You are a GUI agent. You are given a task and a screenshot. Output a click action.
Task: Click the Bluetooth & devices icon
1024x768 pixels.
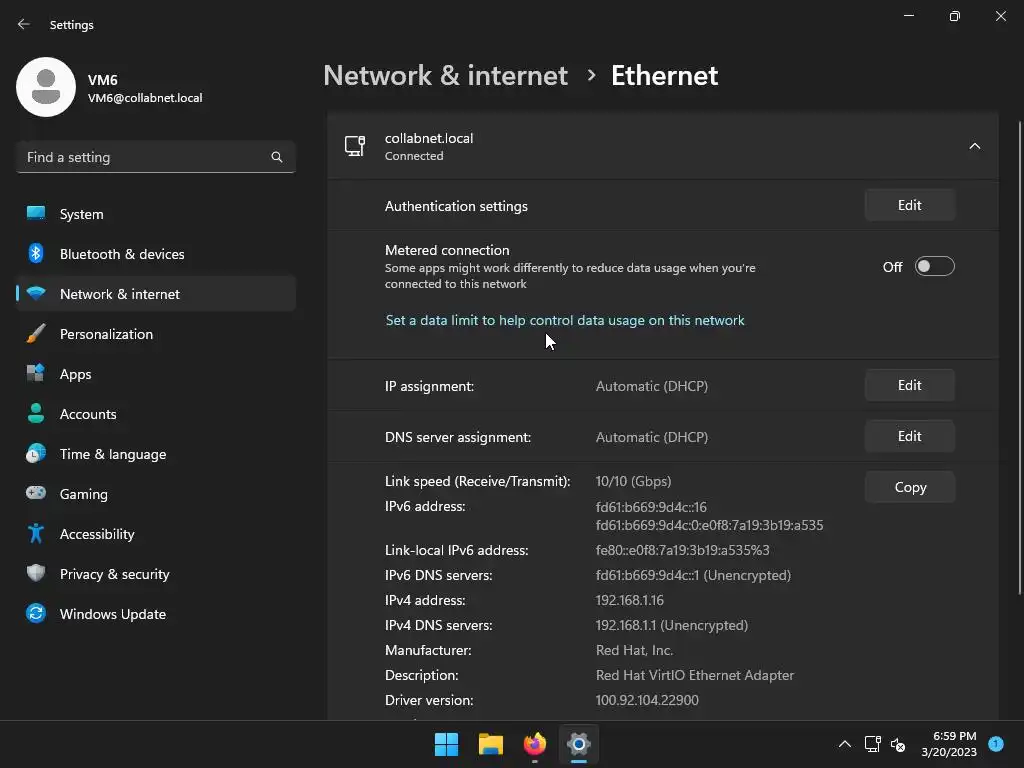coord(36,254)
